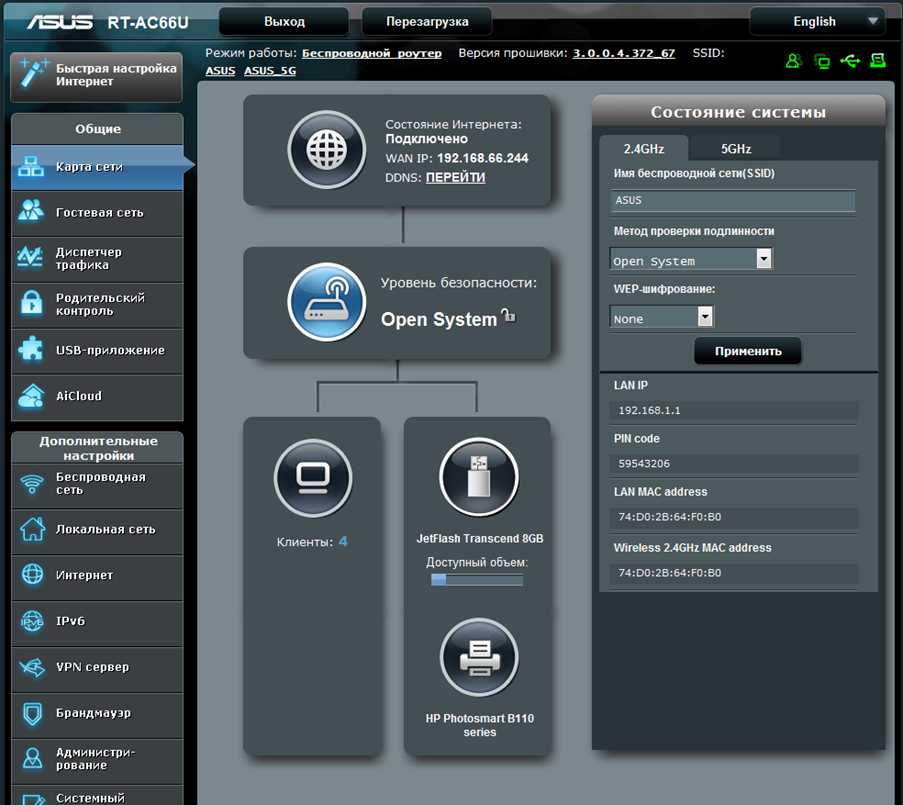Click the JetFlash available space bar
903x805 pixels.
477,580
